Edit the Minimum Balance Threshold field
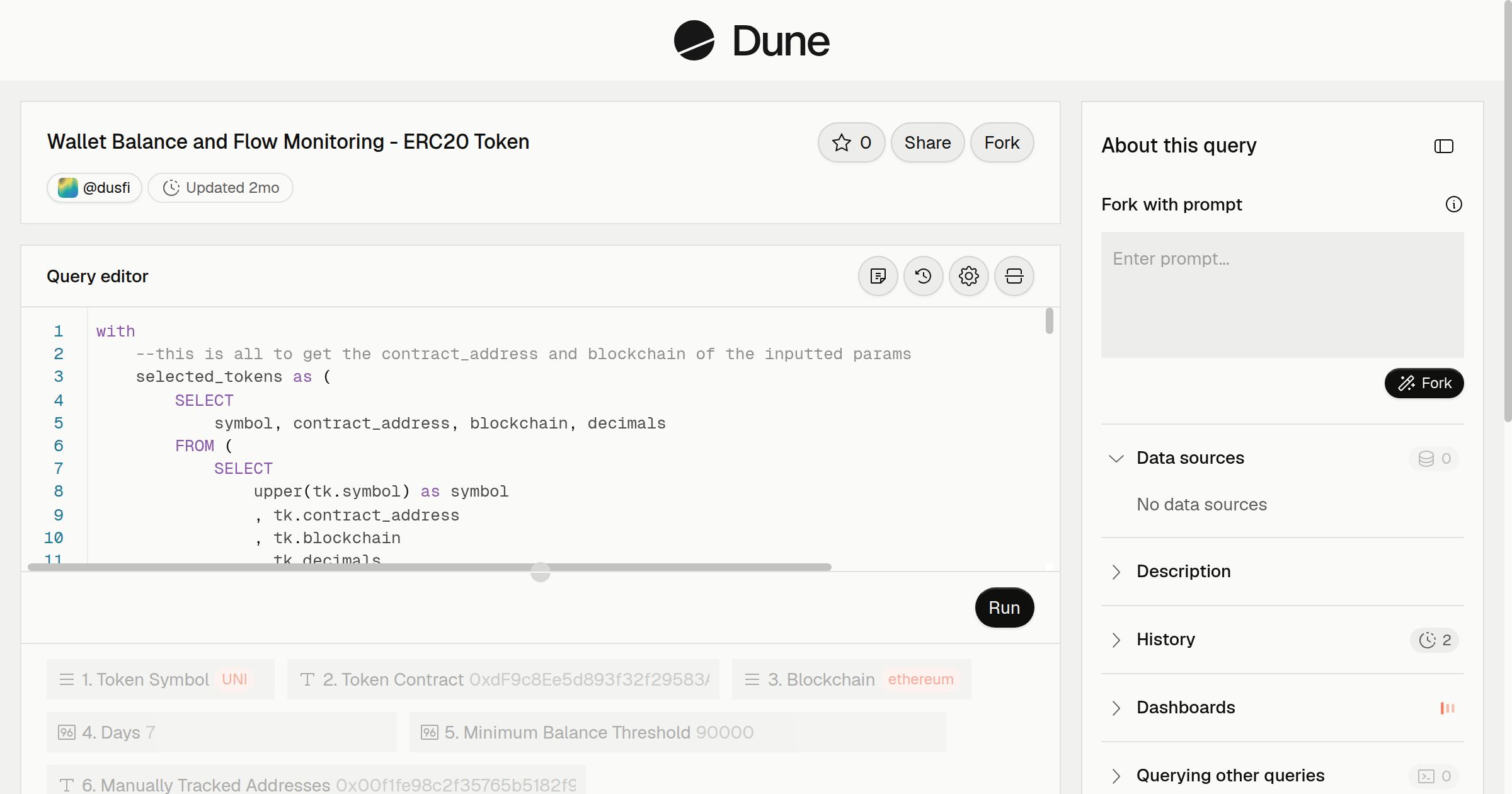 [678, 732]
